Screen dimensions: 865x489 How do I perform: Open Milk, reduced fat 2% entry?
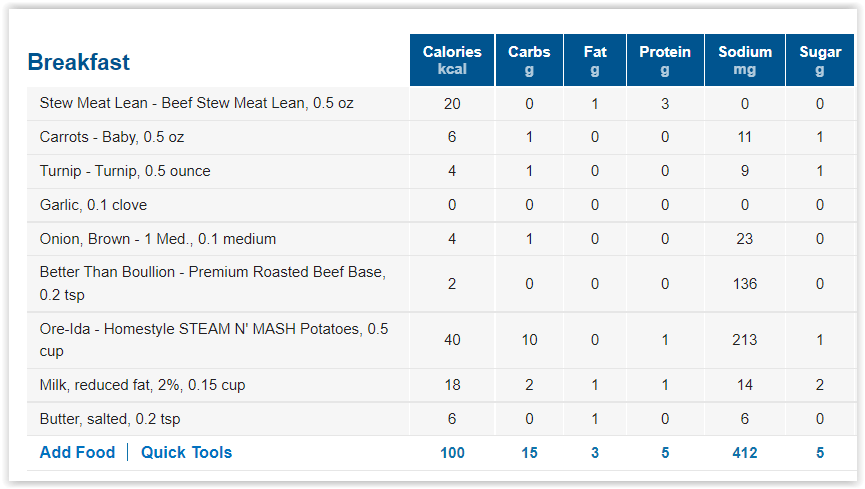click(142, 385)
